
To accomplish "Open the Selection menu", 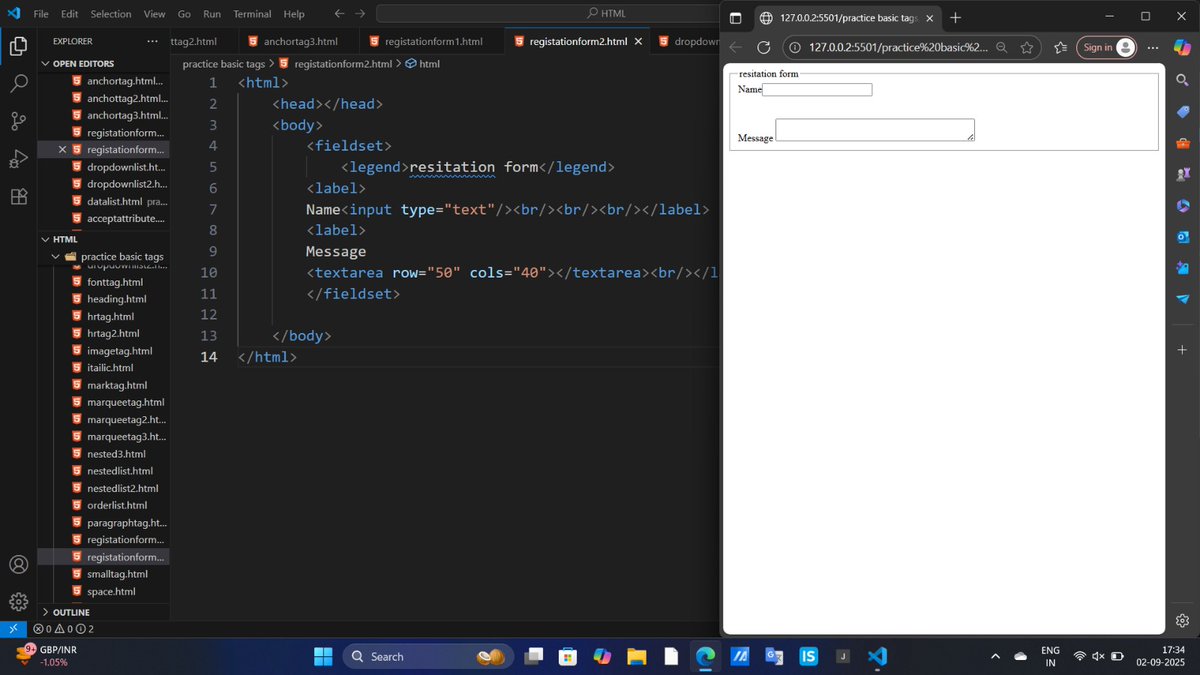I will [x=110, y=14].
